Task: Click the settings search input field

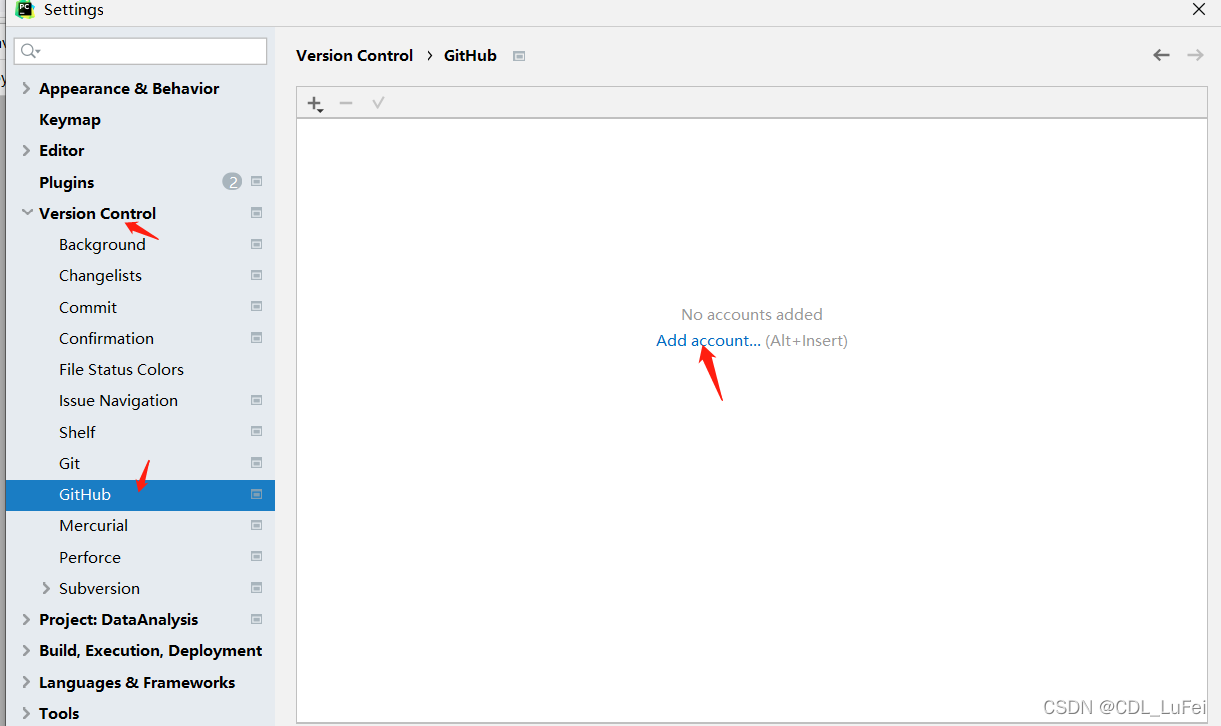Action: tap(141, 51)
